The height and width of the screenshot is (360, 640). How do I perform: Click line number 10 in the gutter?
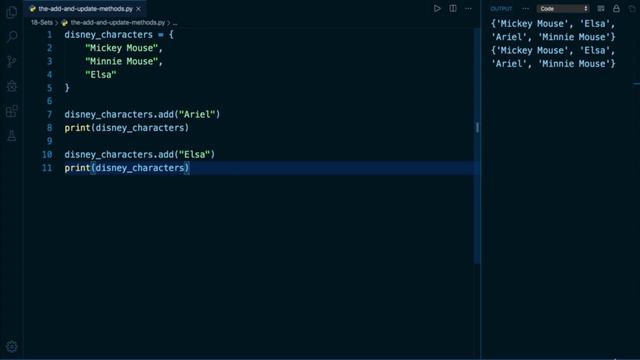pos(47,154)
